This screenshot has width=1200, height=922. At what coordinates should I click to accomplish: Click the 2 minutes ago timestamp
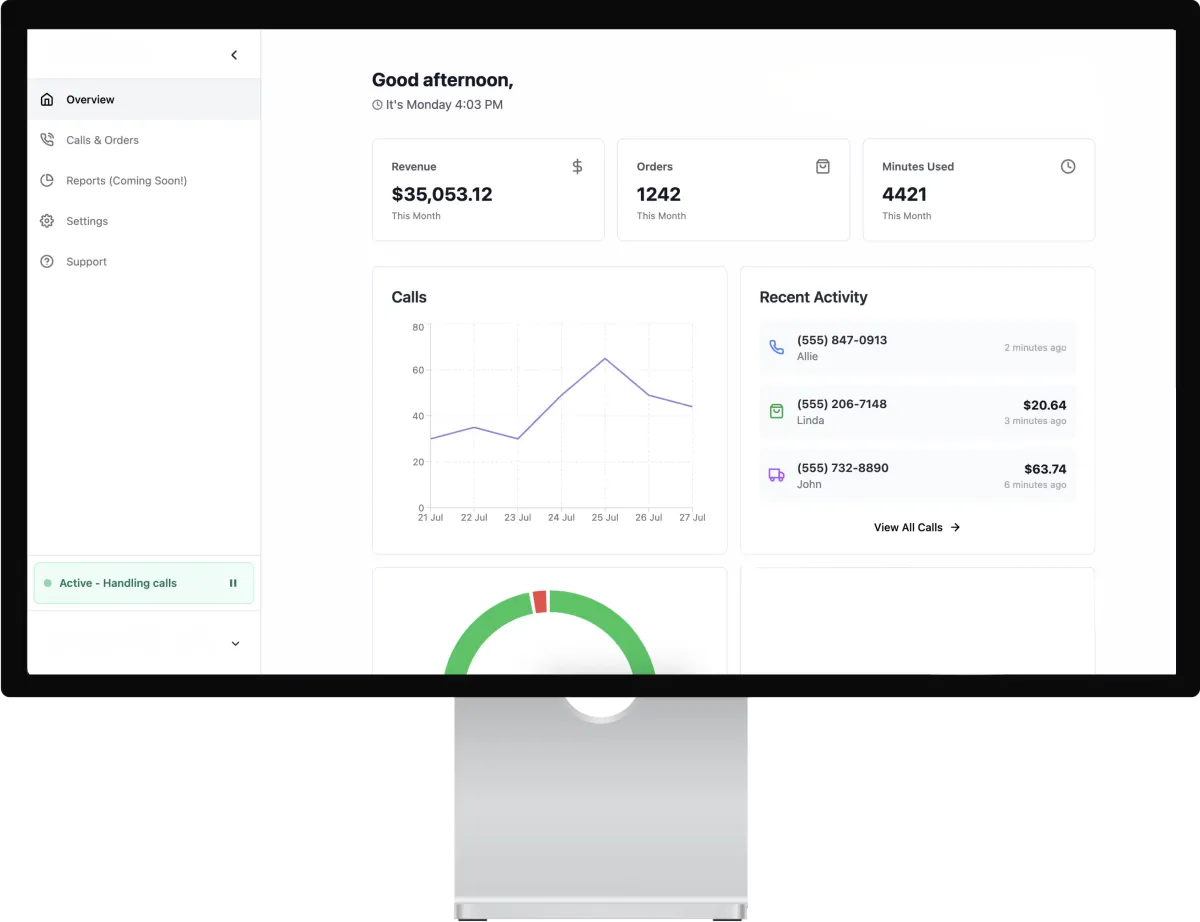coord(1035,348)
